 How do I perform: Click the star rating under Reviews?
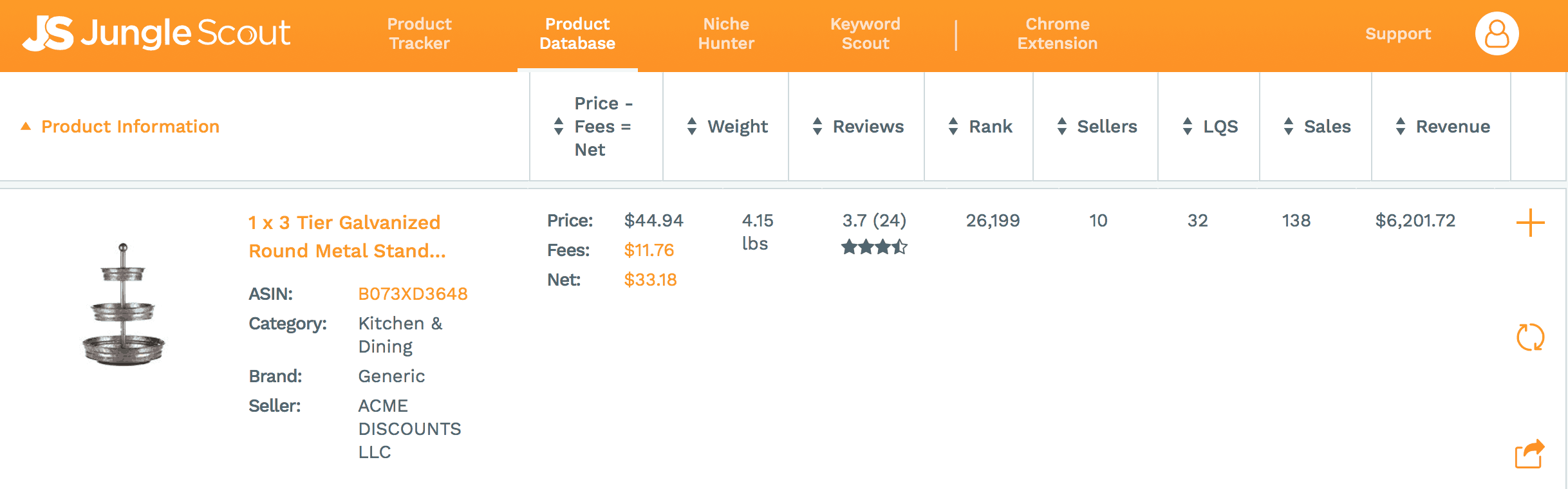click(x=874, y=247)
